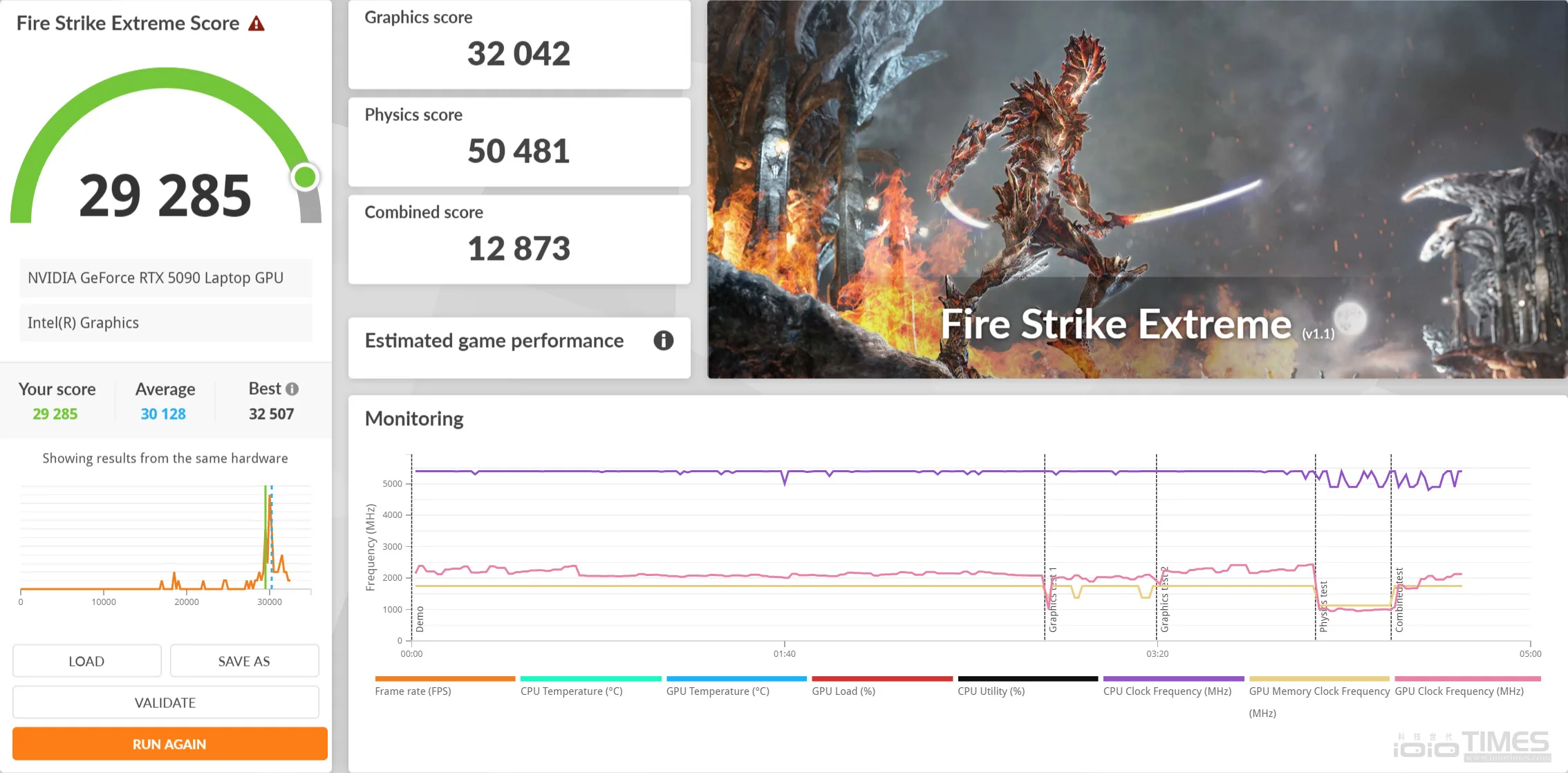Click the Average score value 30 128

pos(163,414)
